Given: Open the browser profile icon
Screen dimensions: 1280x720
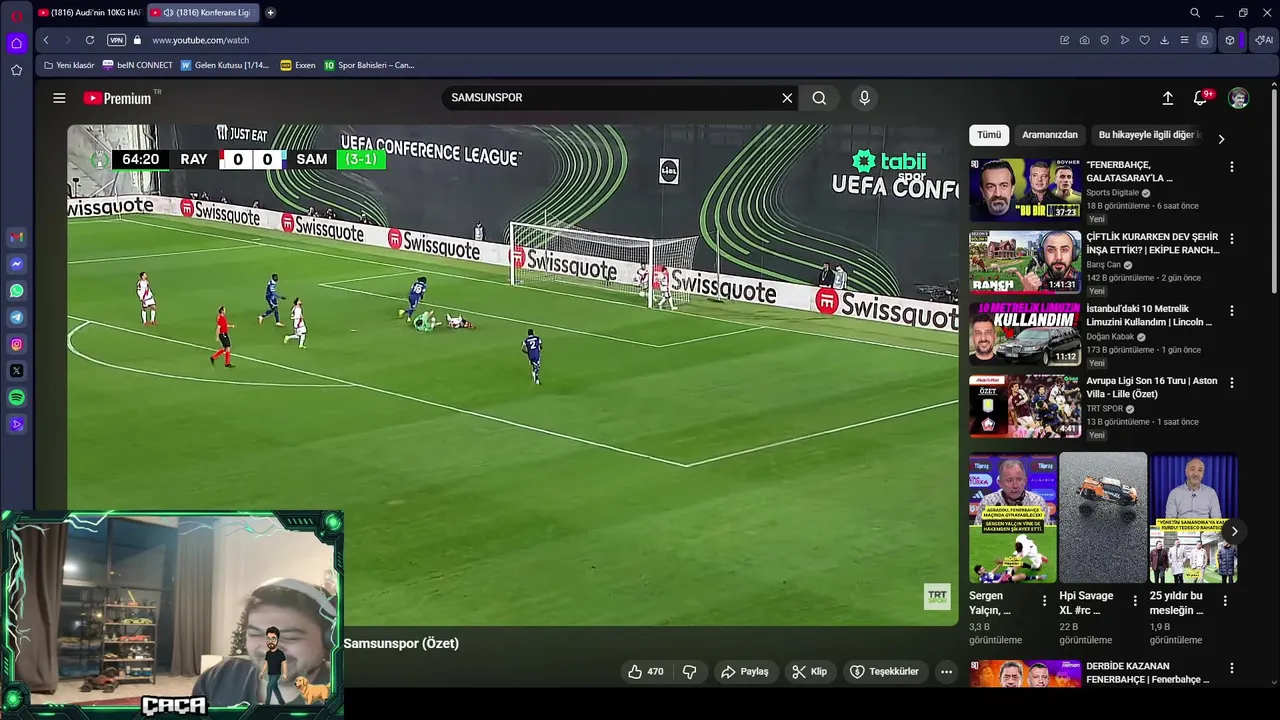Looking at the screenshot, I should click(x=1204, y=40).
